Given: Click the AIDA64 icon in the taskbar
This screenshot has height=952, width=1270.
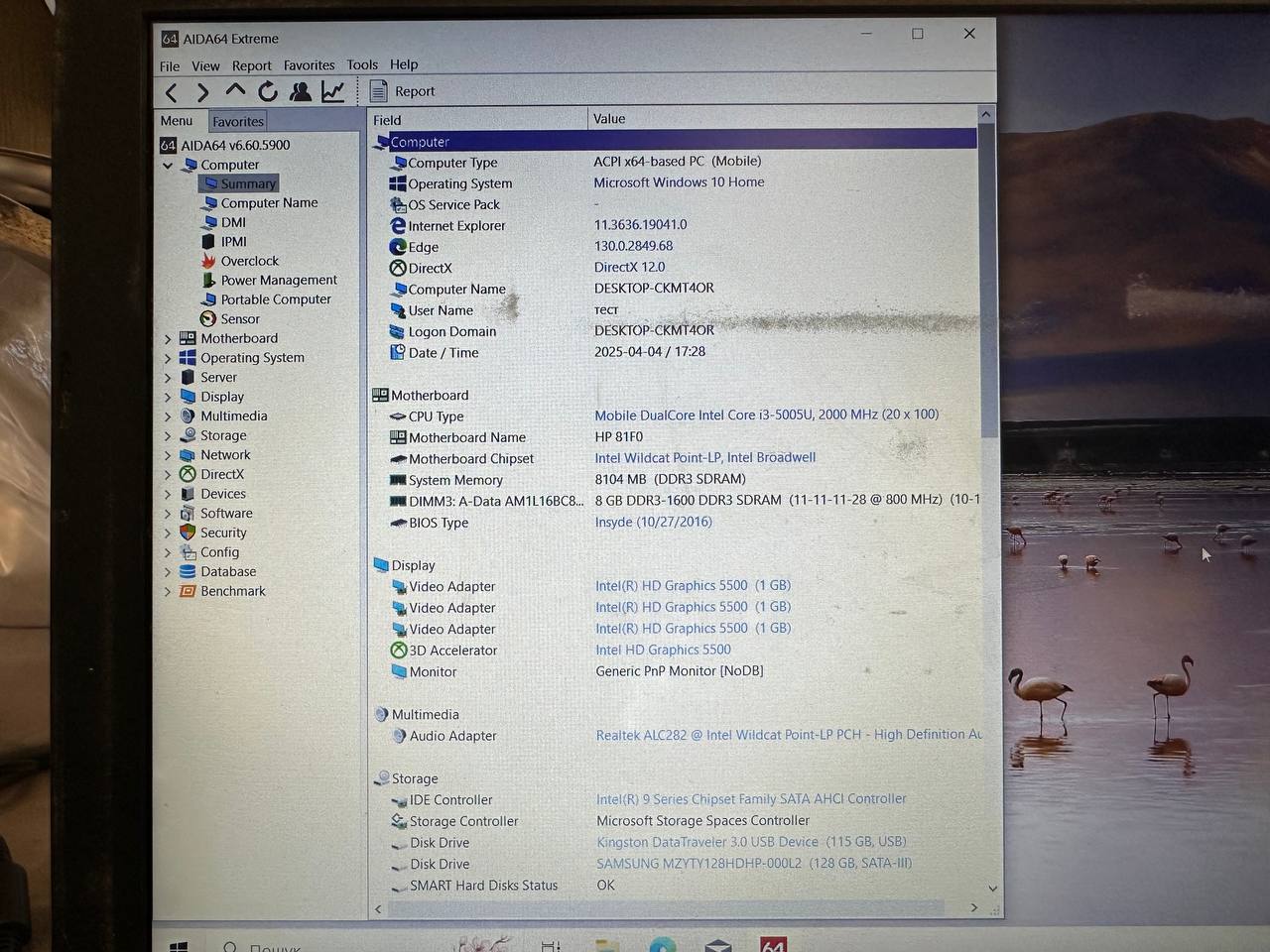Looking at the screenshot, I should (x=773, y=944).
